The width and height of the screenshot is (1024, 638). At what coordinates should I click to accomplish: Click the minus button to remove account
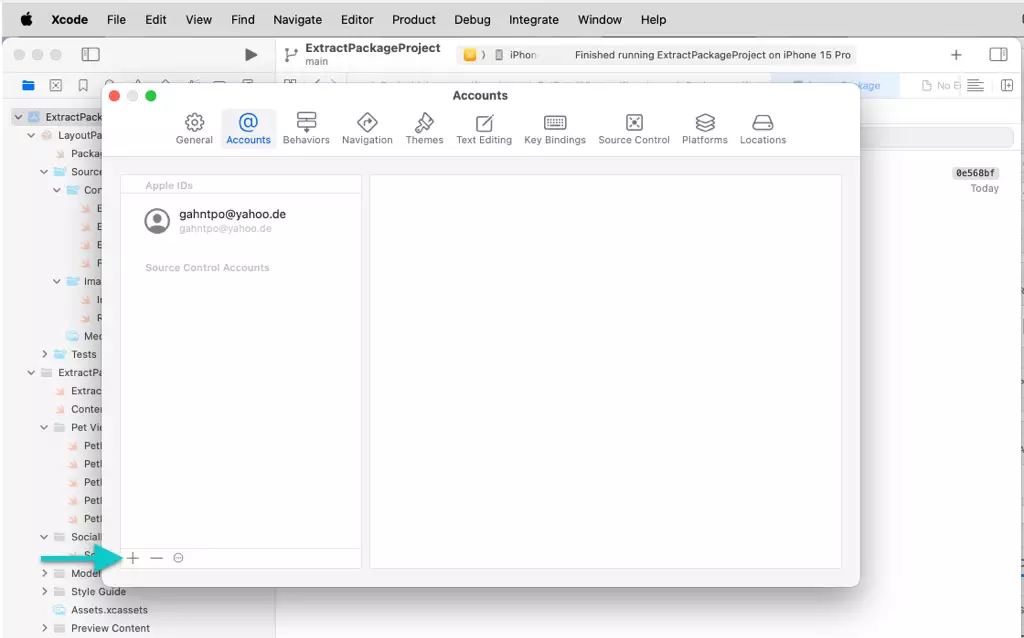[x=156, y=558]
